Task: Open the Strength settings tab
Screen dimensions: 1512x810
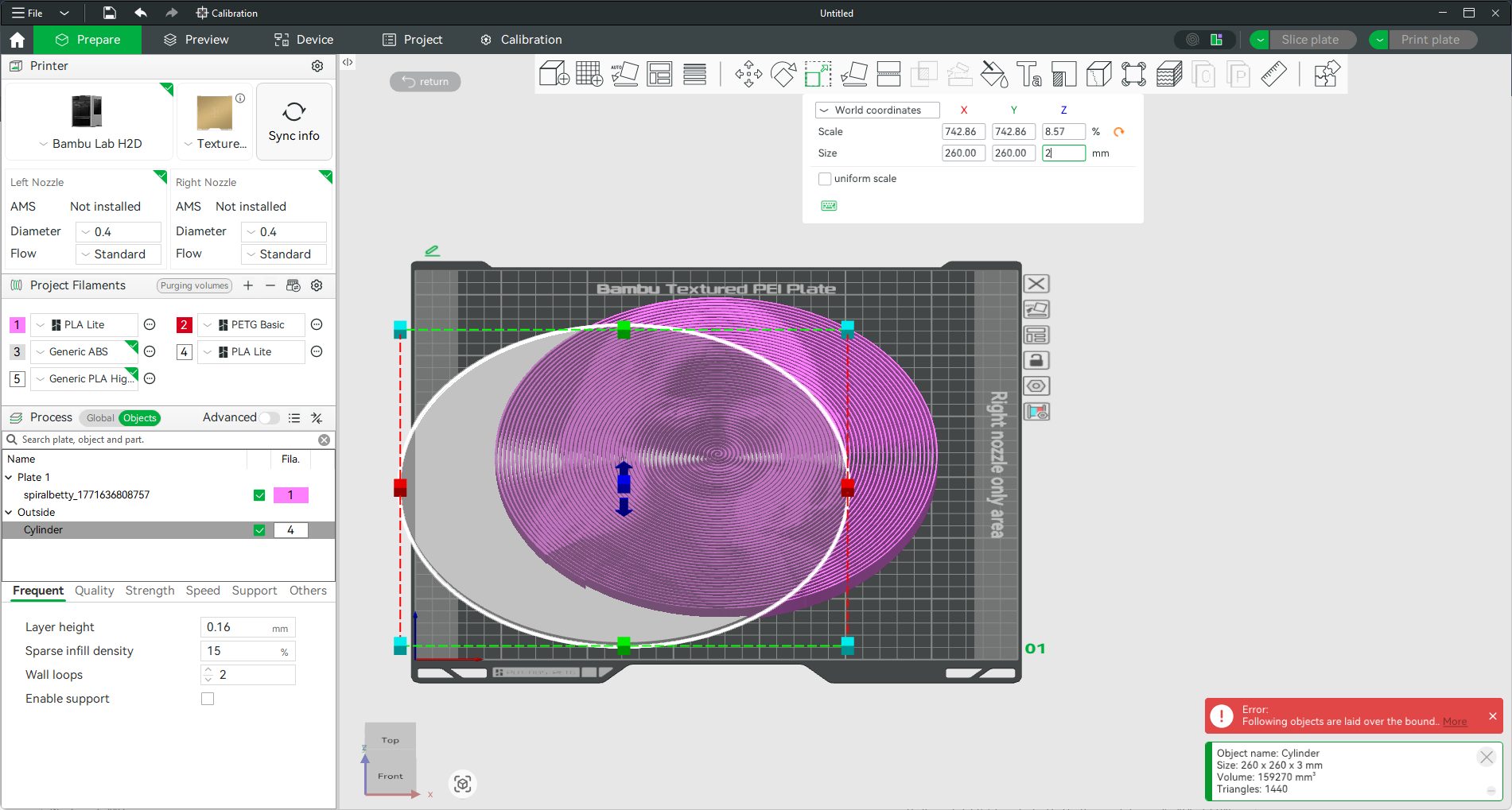Action: 150,591
